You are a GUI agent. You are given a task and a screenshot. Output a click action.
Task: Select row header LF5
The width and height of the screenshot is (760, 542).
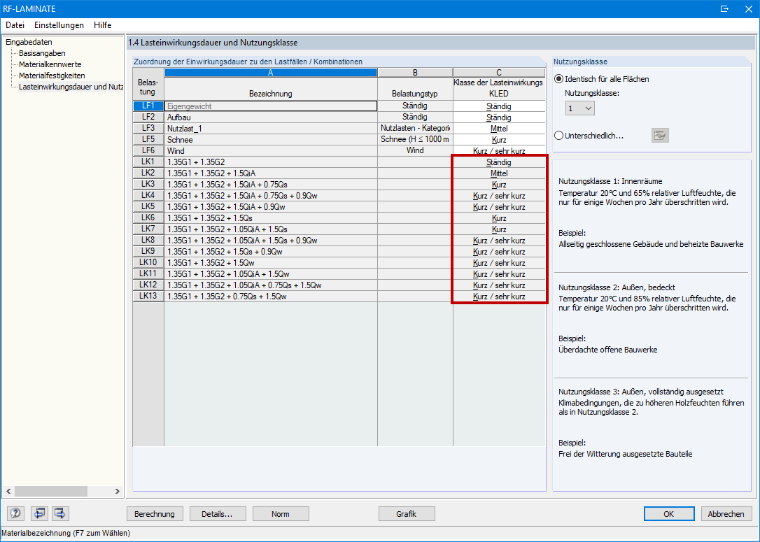click(x=148, y=139)
